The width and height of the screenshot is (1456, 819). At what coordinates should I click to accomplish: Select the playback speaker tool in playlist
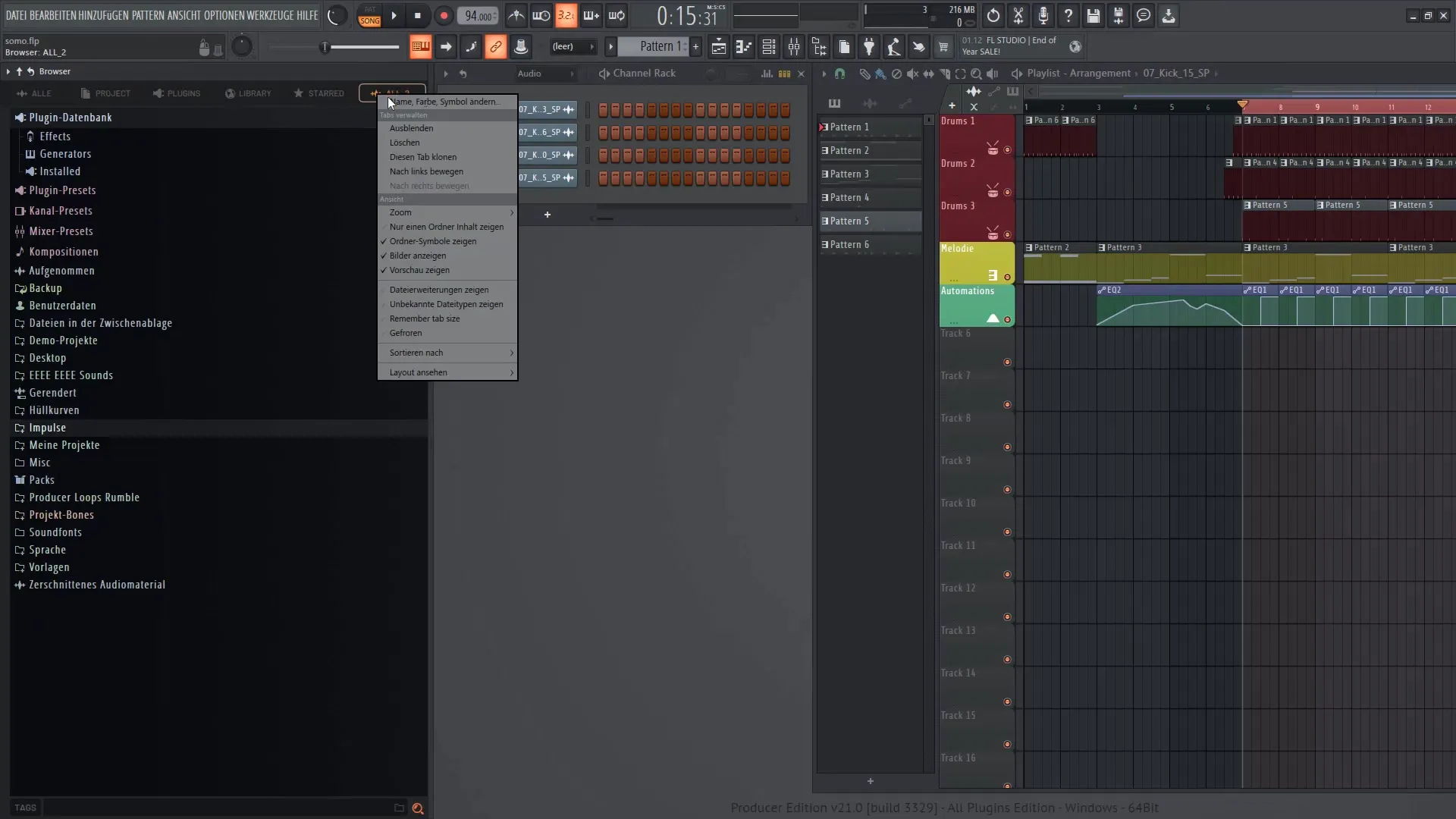pos(992,74)
